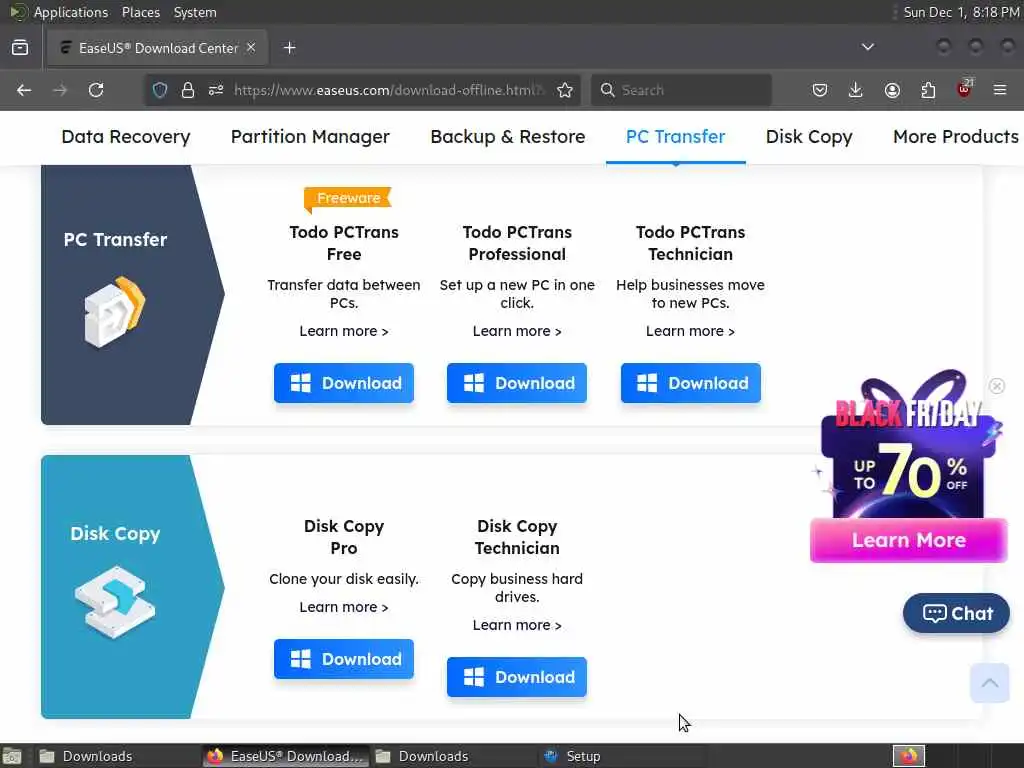Click the Firefox tray icon in bottom panel
Image resolution: width=1024 pixels, height=768 pixels.
(x=909, y=756)
